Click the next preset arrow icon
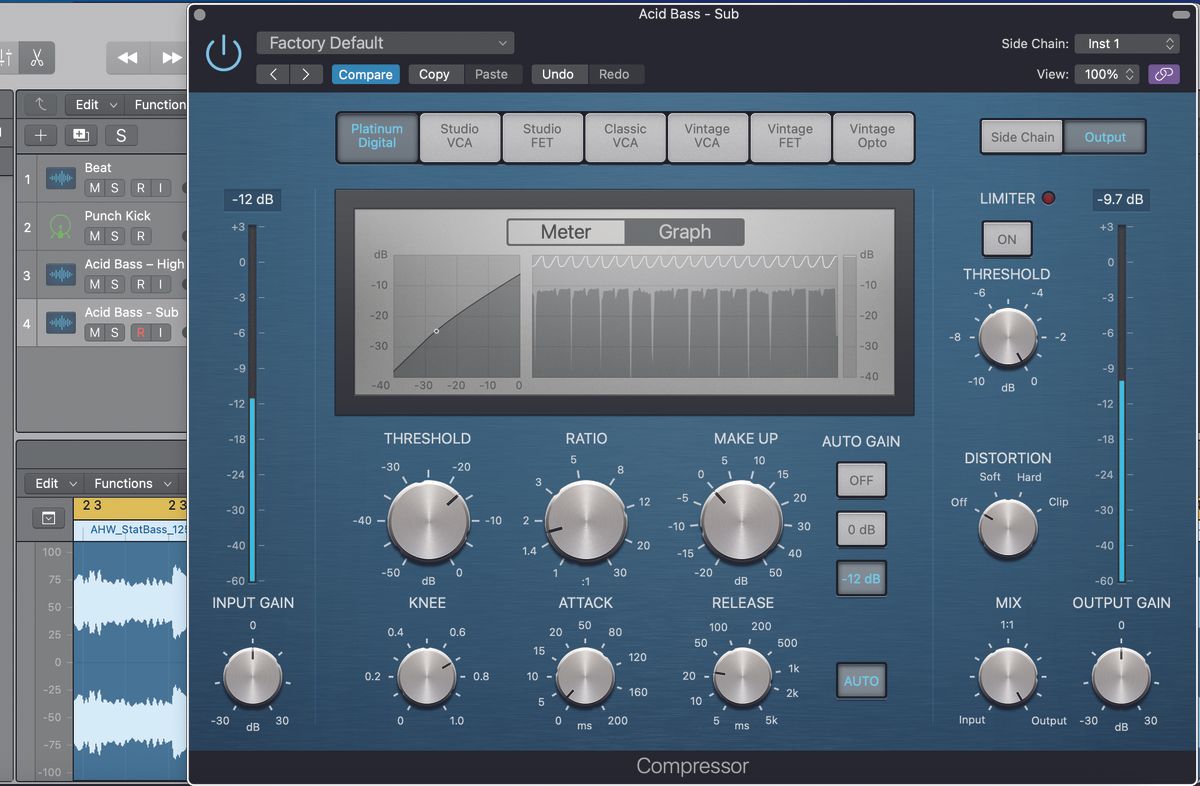 307,74
